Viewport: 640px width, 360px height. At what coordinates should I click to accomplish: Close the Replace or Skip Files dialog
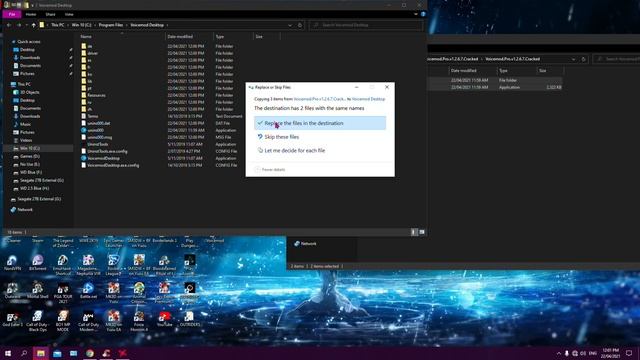[387, 87]
